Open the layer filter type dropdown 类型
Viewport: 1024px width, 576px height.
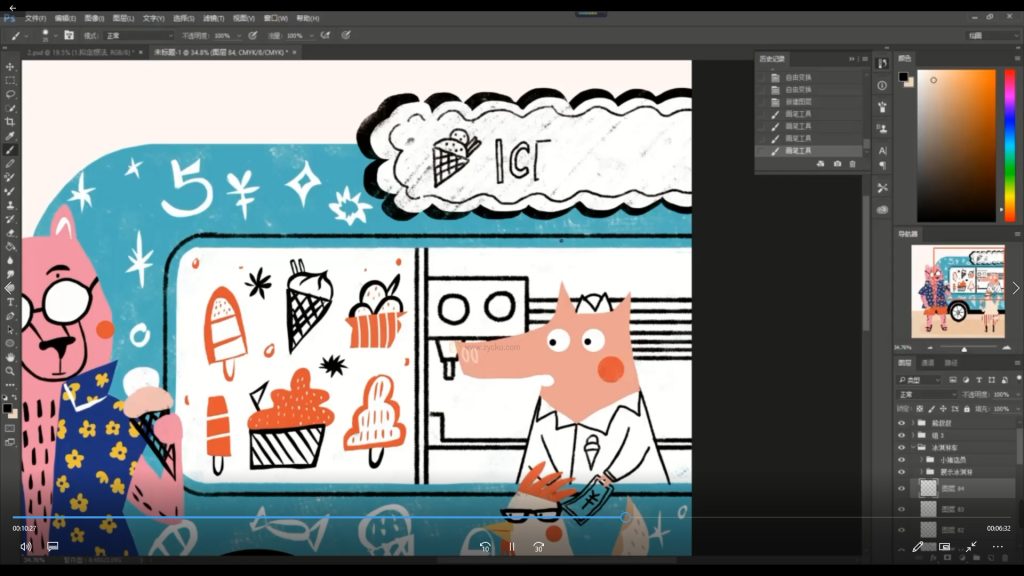(x=920, y=380)
